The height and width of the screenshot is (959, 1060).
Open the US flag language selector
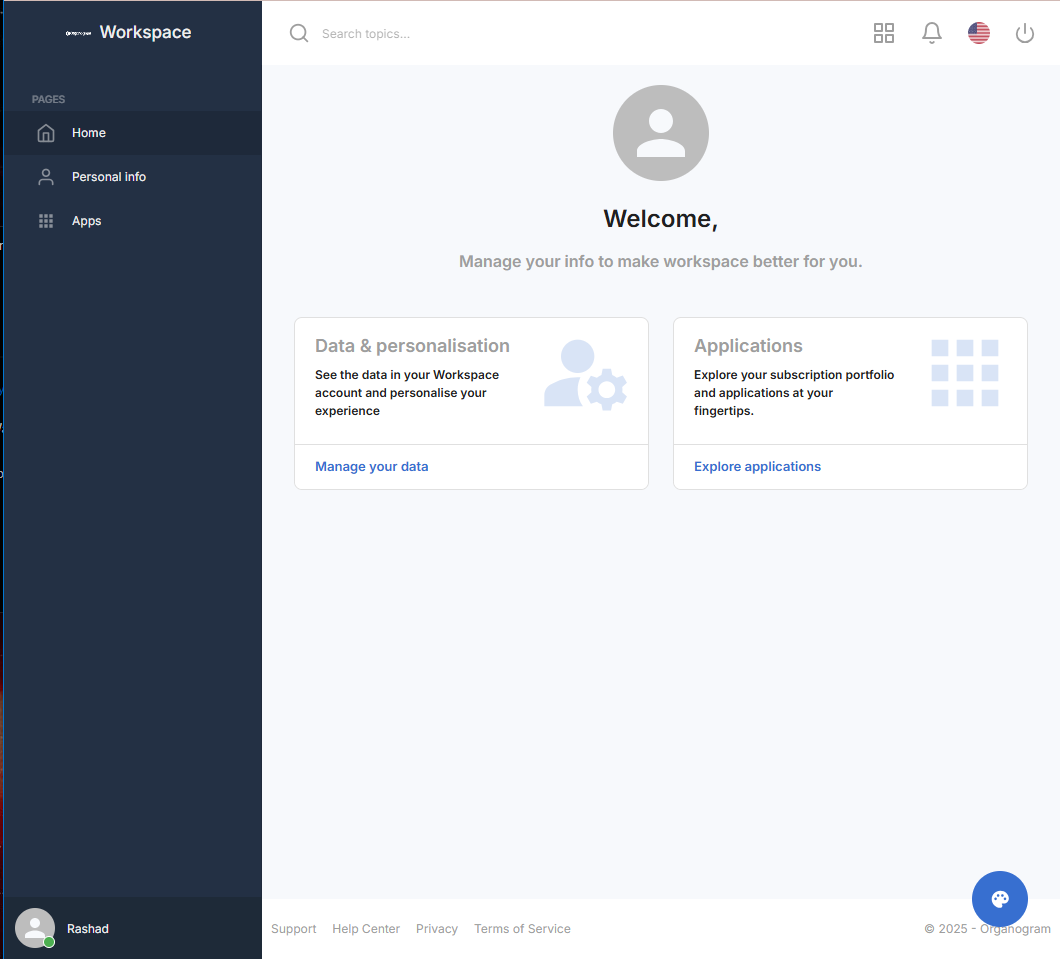(978, 33)
